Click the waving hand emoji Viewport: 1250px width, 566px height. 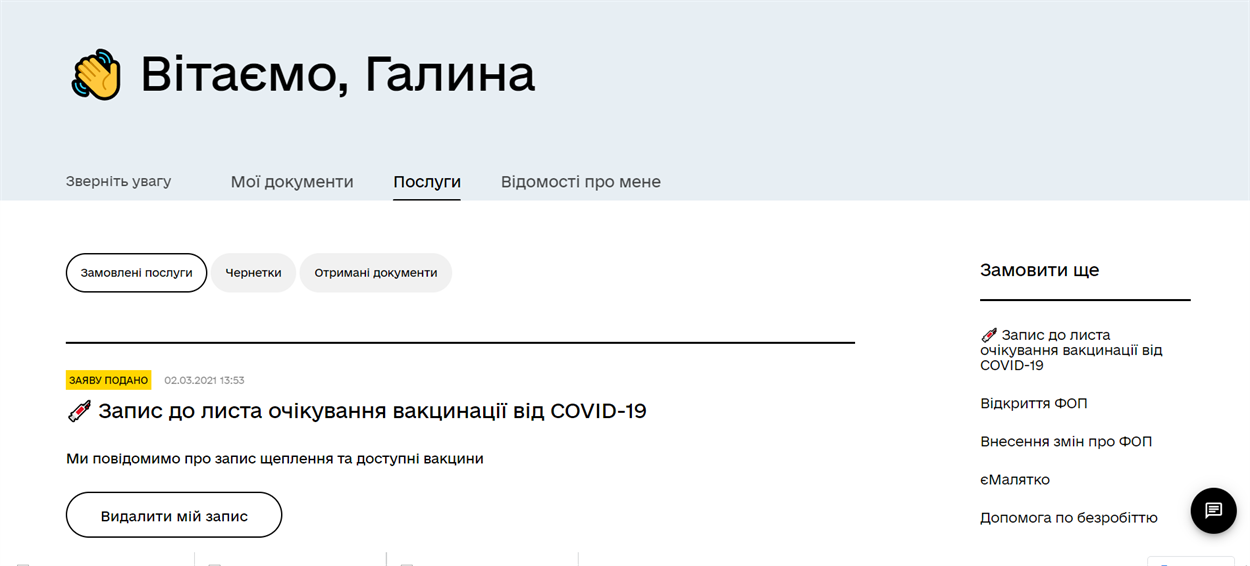[x=96, y=75]
